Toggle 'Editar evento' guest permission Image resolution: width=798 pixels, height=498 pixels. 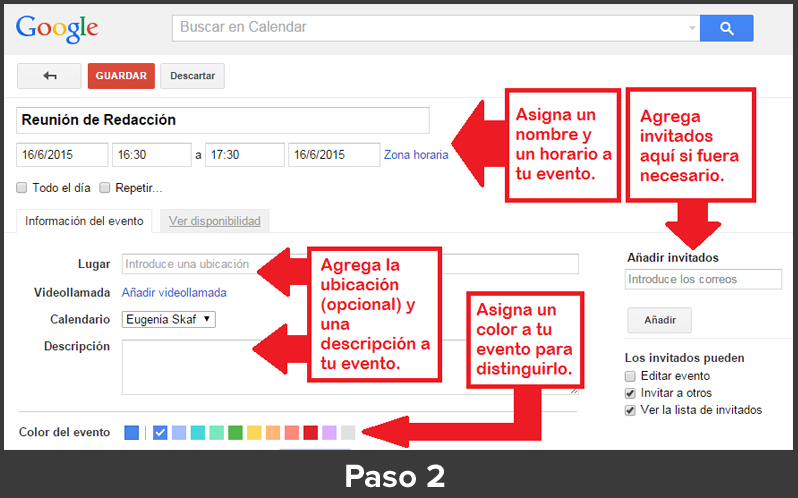630,376
